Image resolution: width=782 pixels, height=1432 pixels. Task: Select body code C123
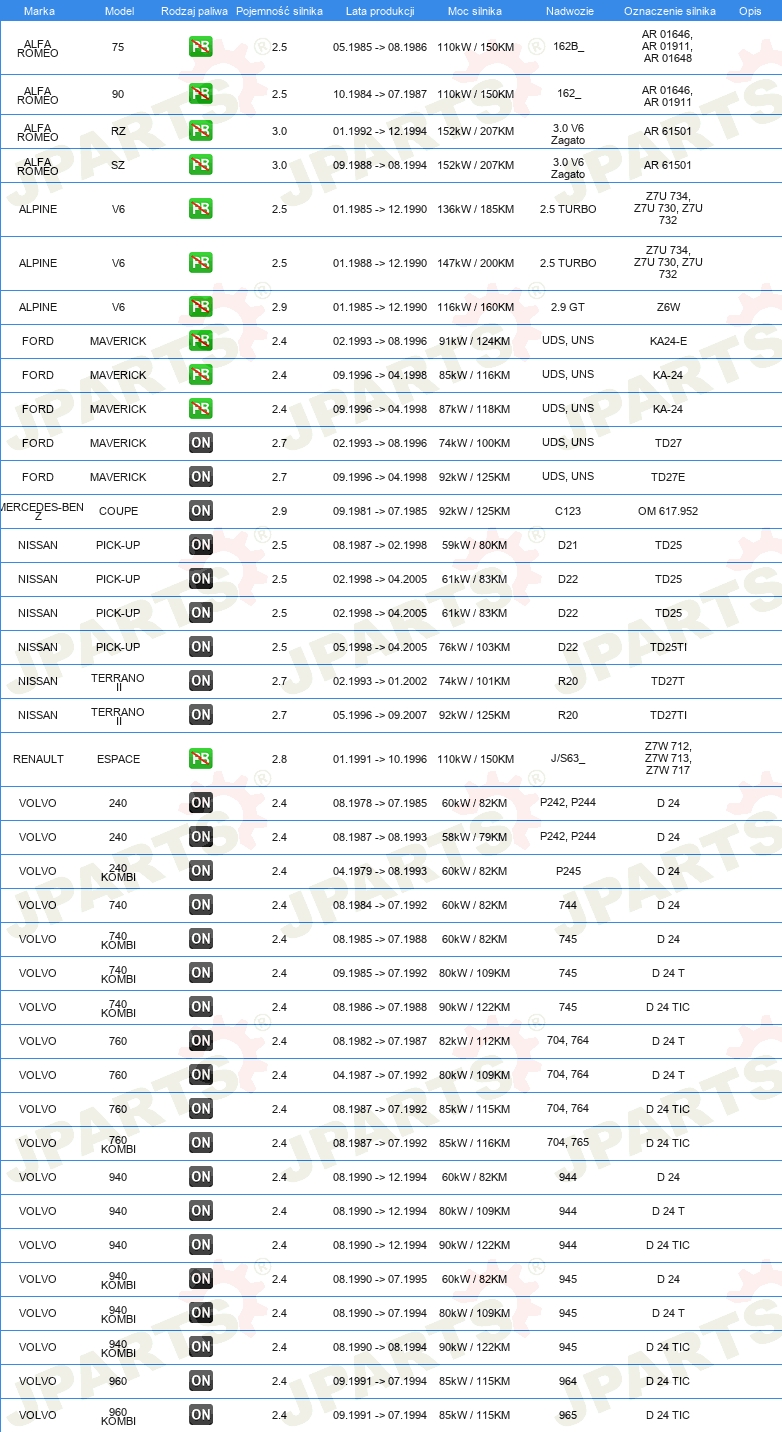568,511
